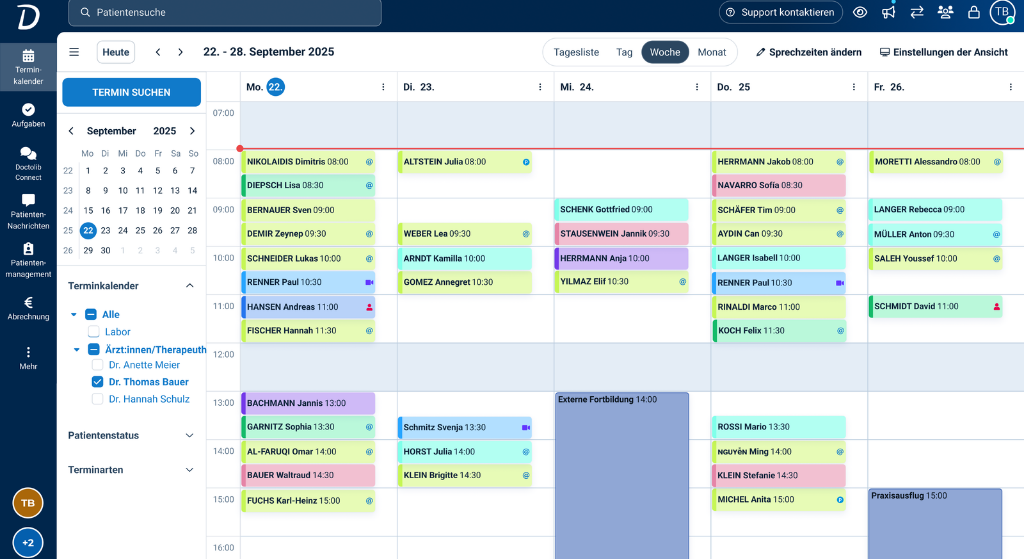Enable Dr. Hannah Schulz checkbox

tap(98, 399)
